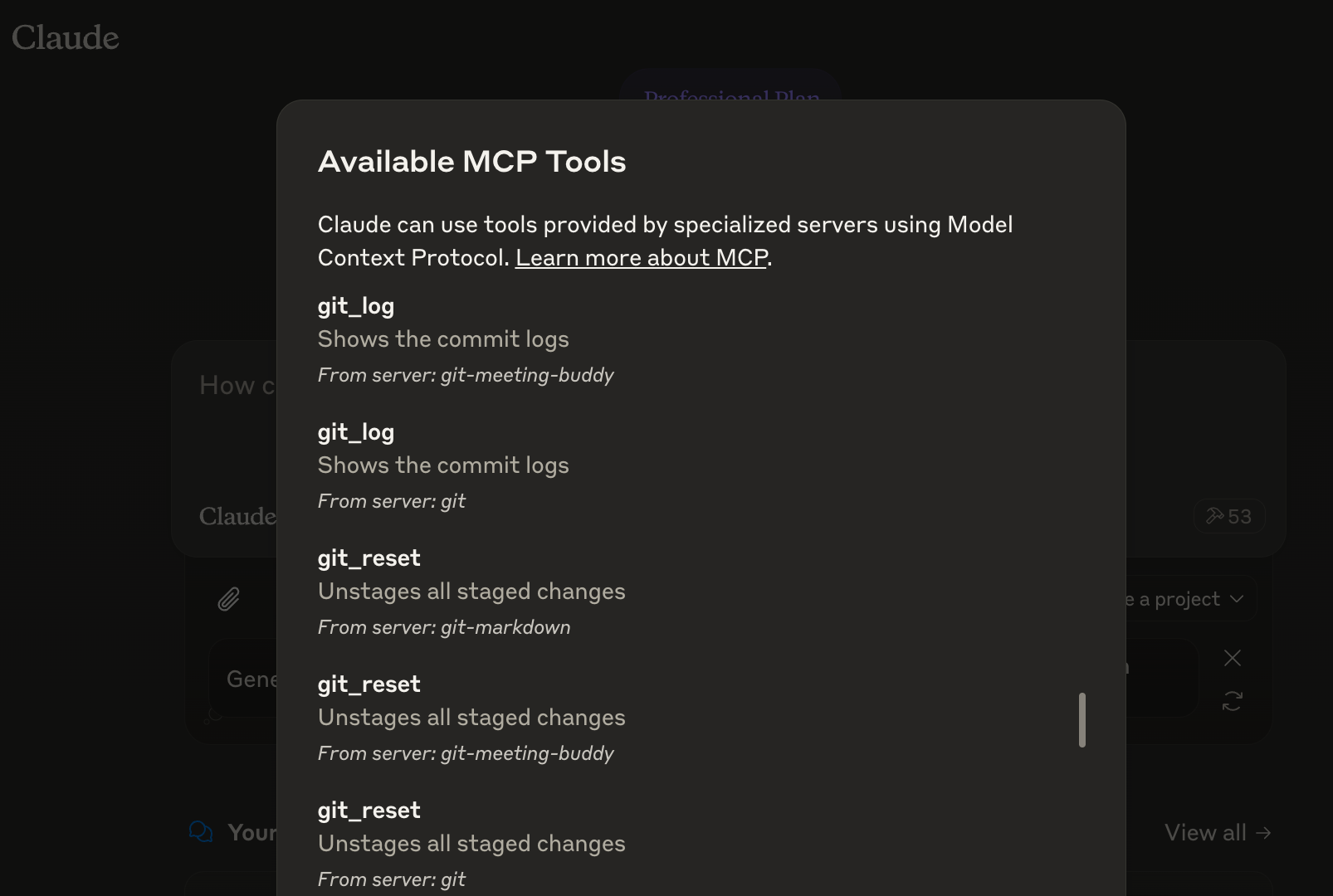Screen dimensions: 1333x896
Task: Refresh suggestions with the circular arrows icon
Action: pyautogui.click(x=1233, y=702)
